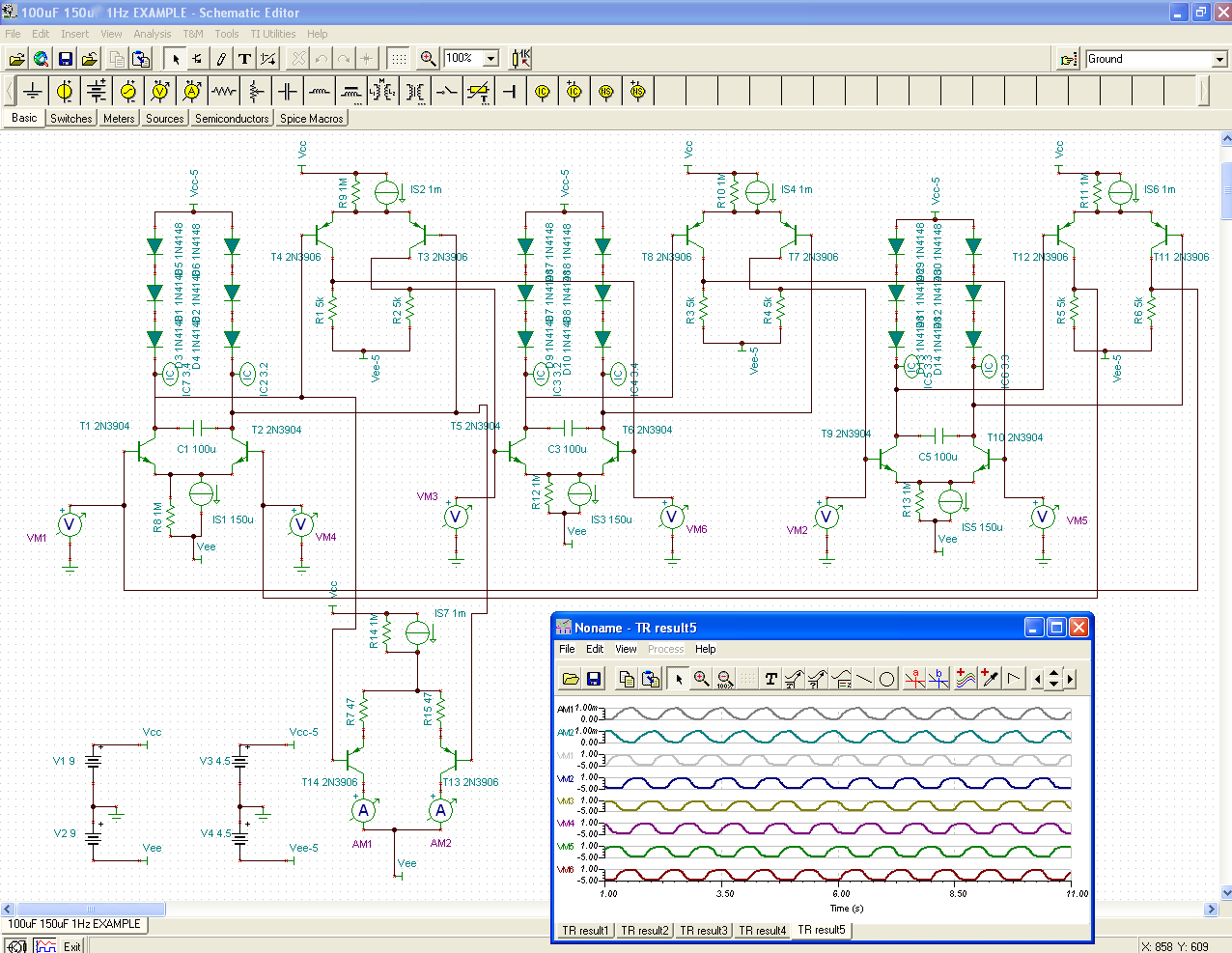Switch to the Semiconductors tab
The height and width of the screenshot is (953, 1232).
pyautogui.click(x=232, y=119)
